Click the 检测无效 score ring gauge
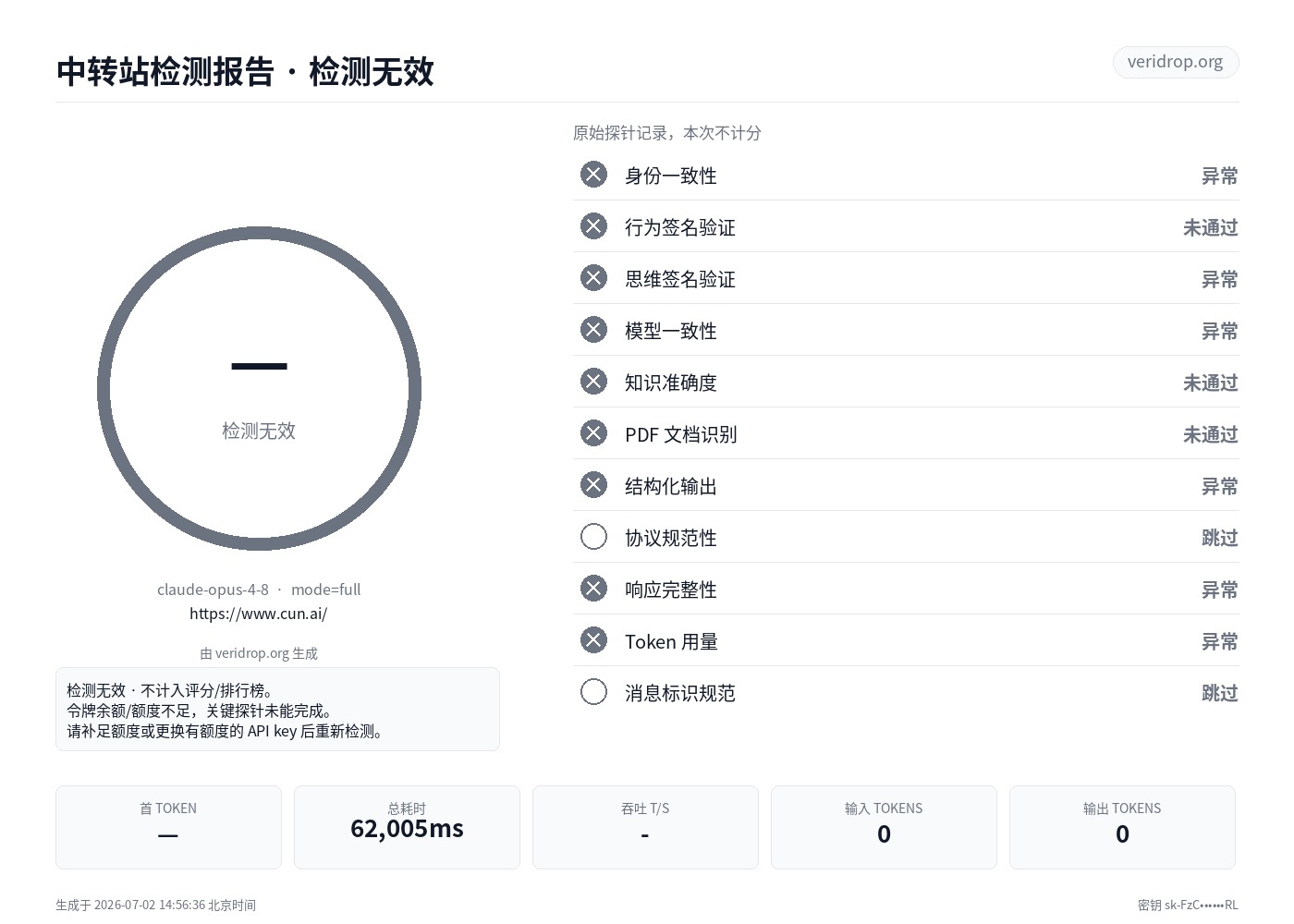Screen dimensions: 1294x924 point(259,388)
